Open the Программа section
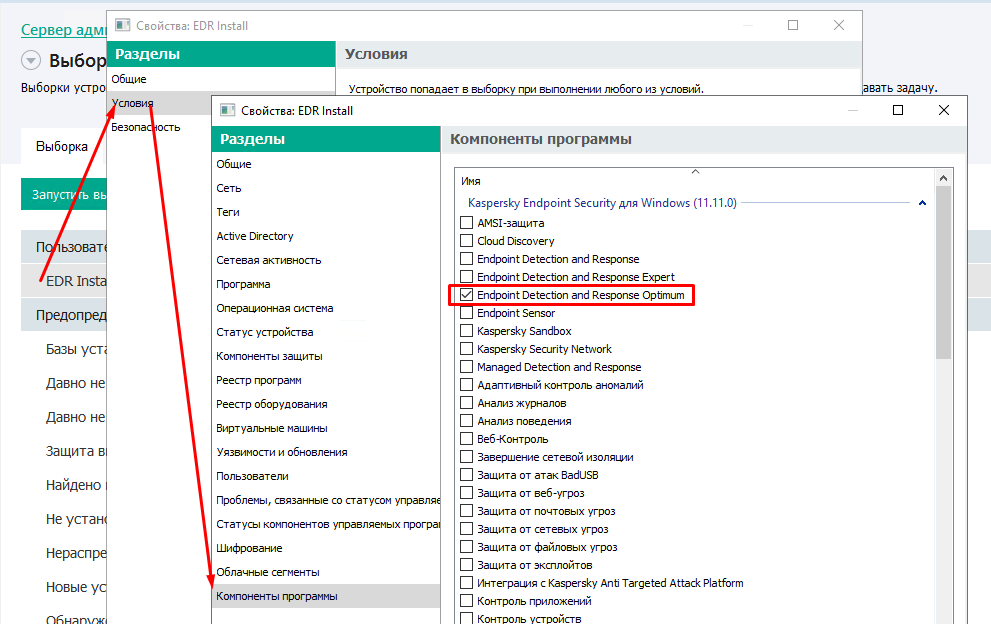 (x=326, y=284)
